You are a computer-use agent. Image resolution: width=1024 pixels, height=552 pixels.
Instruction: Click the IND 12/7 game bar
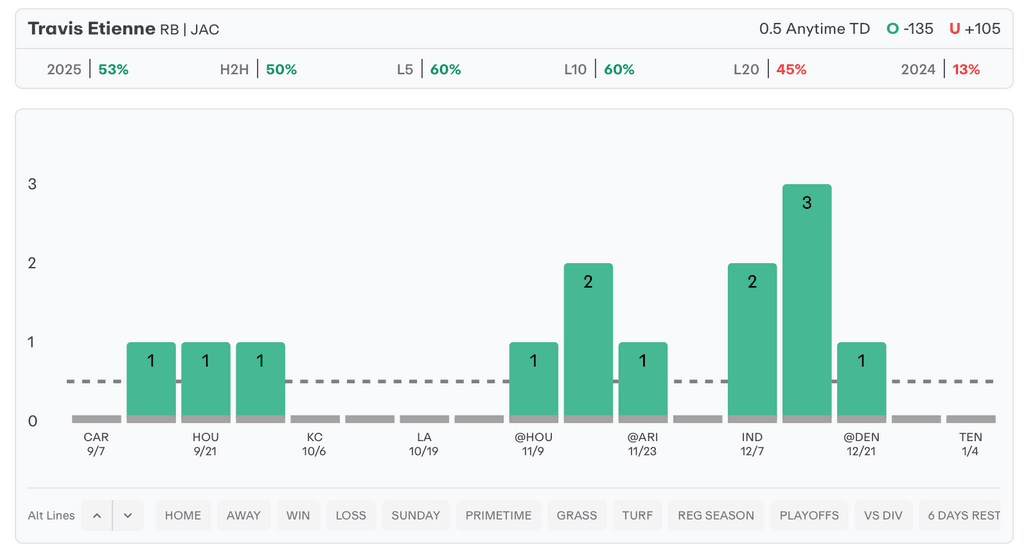pos(752,340)
